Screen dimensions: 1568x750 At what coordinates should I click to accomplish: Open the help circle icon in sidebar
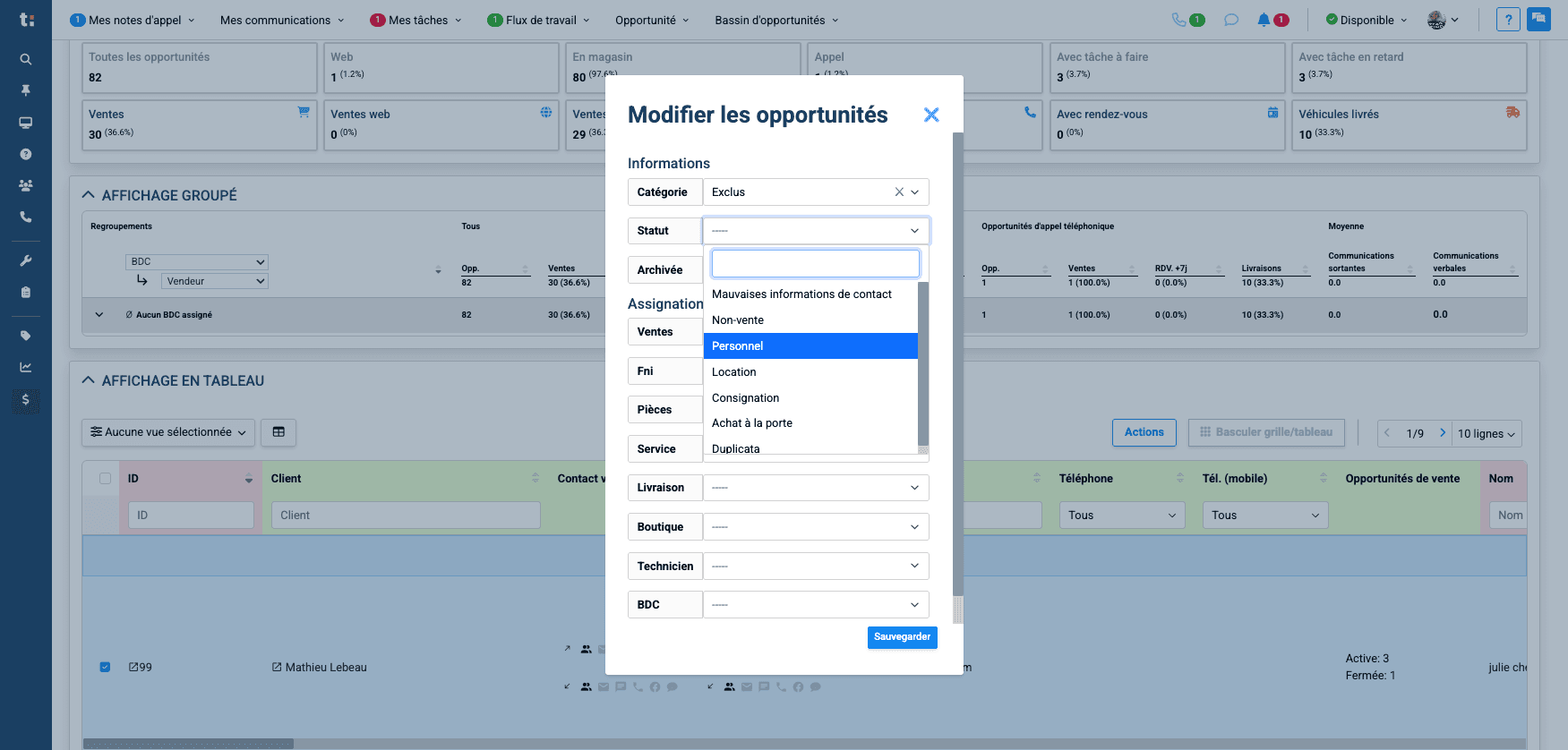point(26,154)
